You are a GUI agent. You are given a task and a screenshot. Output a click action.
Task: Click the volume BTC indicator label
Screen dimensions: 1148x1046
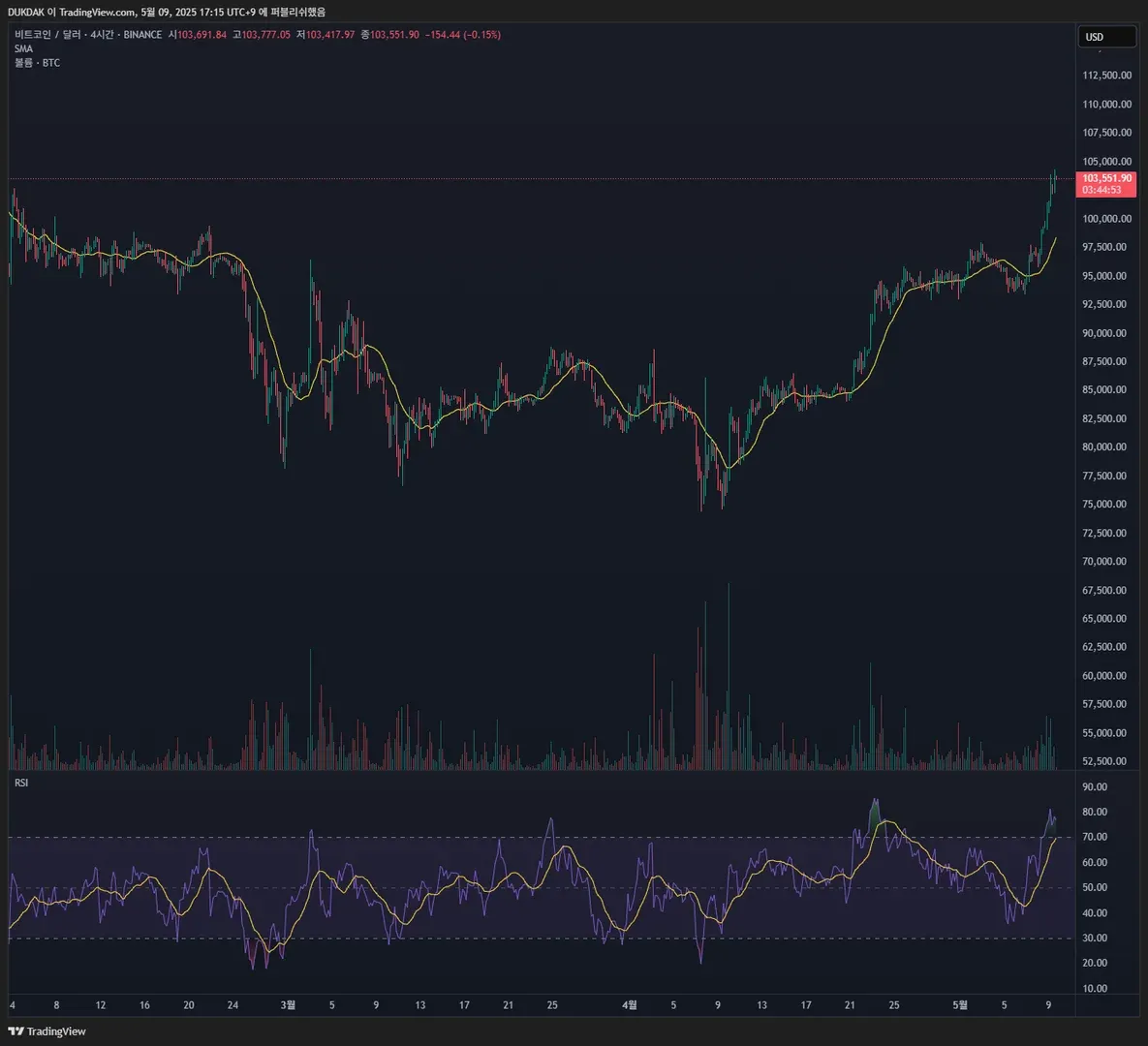(x=38, y=63)
